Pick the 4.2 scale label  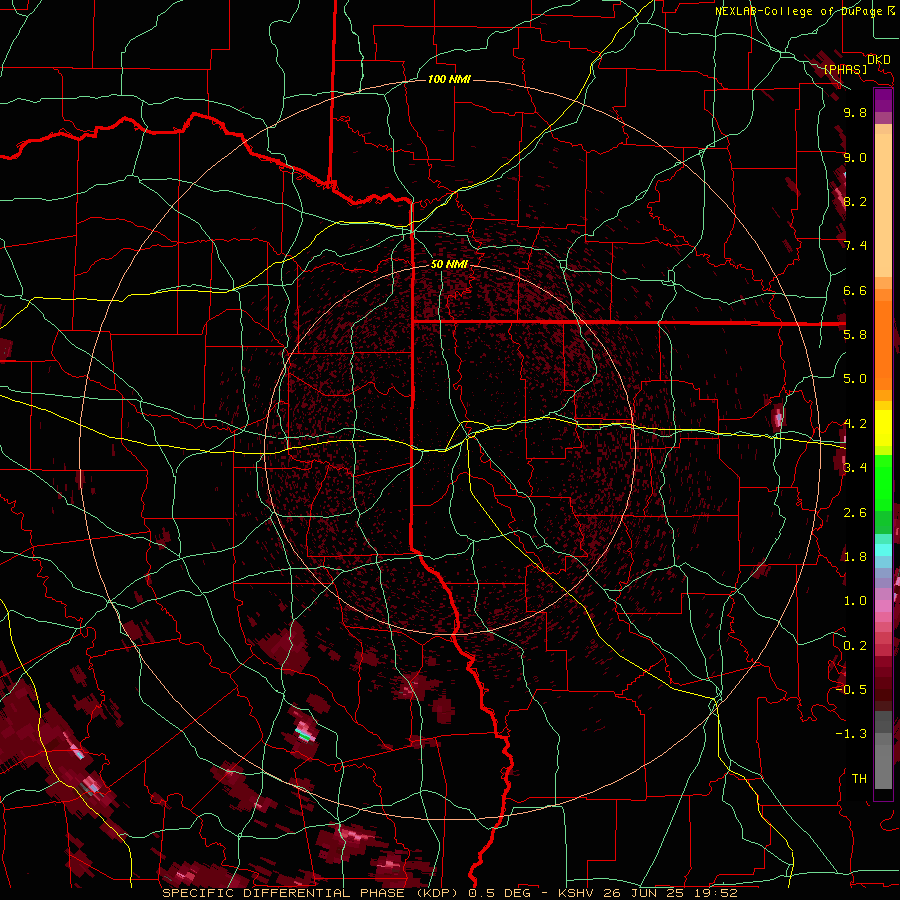(x=855, y=424)
